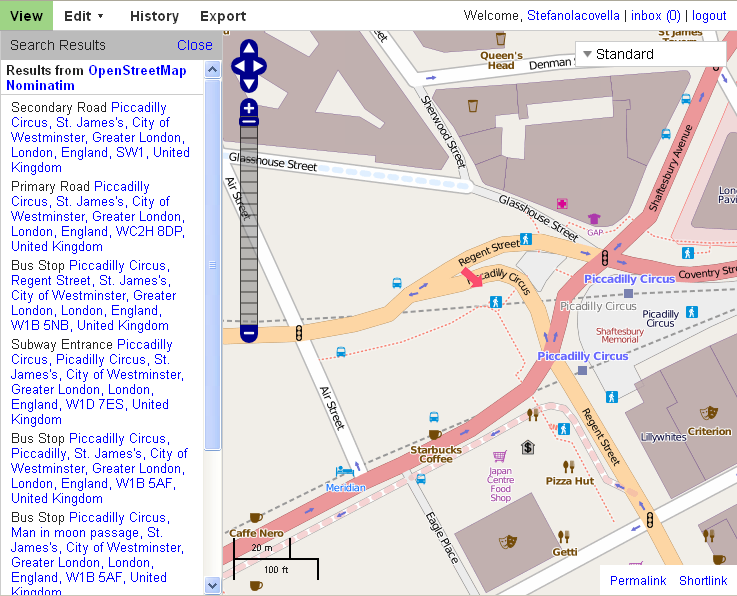The width and height of the screenshot is (737, 596).
Task: Click the Permalink link
Action: coord(638,580)
